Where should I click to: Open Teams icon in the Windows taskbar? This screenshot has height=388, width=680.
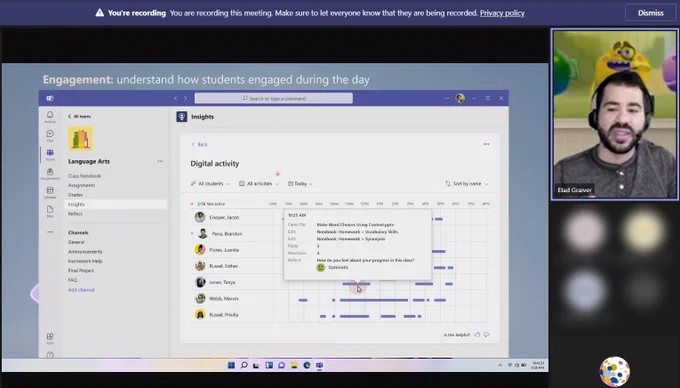pyautogui.click(x=319, y=365)
